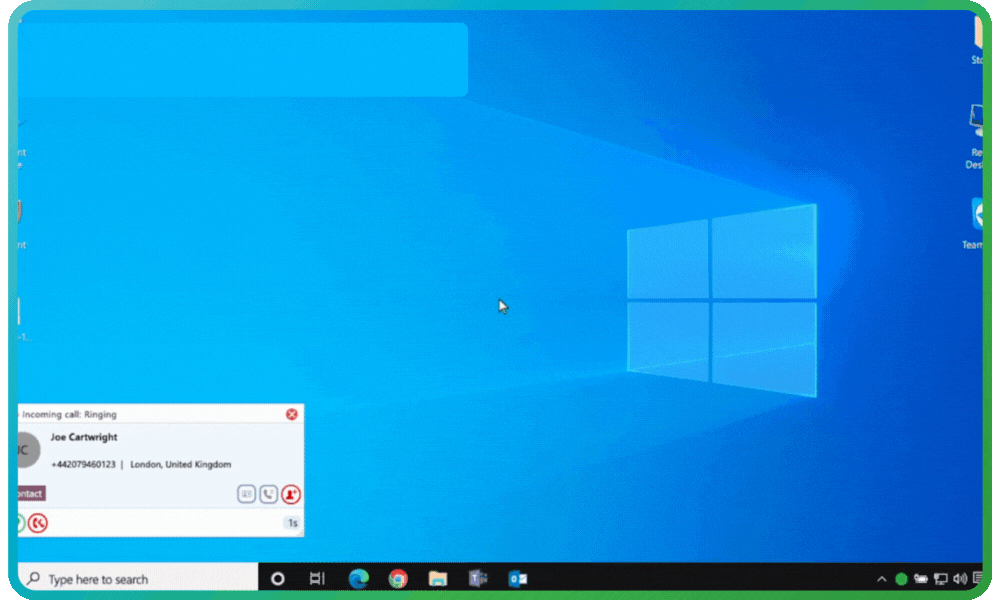
Task: Decline the call with red hang-up button
Action: click(x=38, y=523)
